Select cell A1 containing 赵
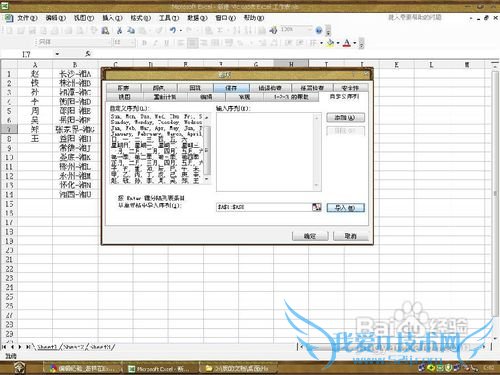Viewport: 500px width, 375px height. 35,74
